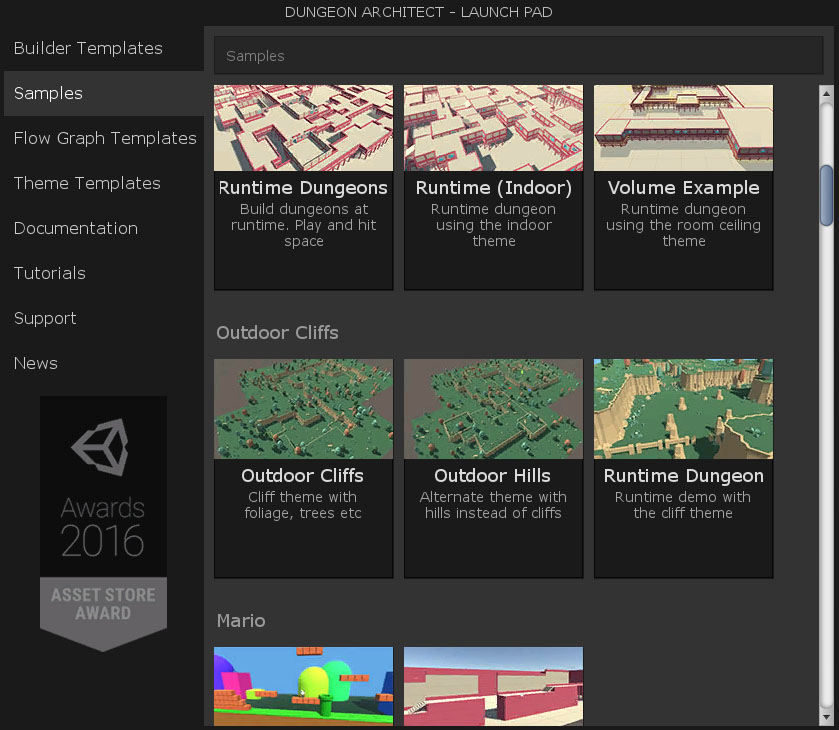The width and height of the screenshot is (839, 730).
Task: Click the Runtime (Indoor) card title
Action: pyautogui.click(x=493, y=188)
